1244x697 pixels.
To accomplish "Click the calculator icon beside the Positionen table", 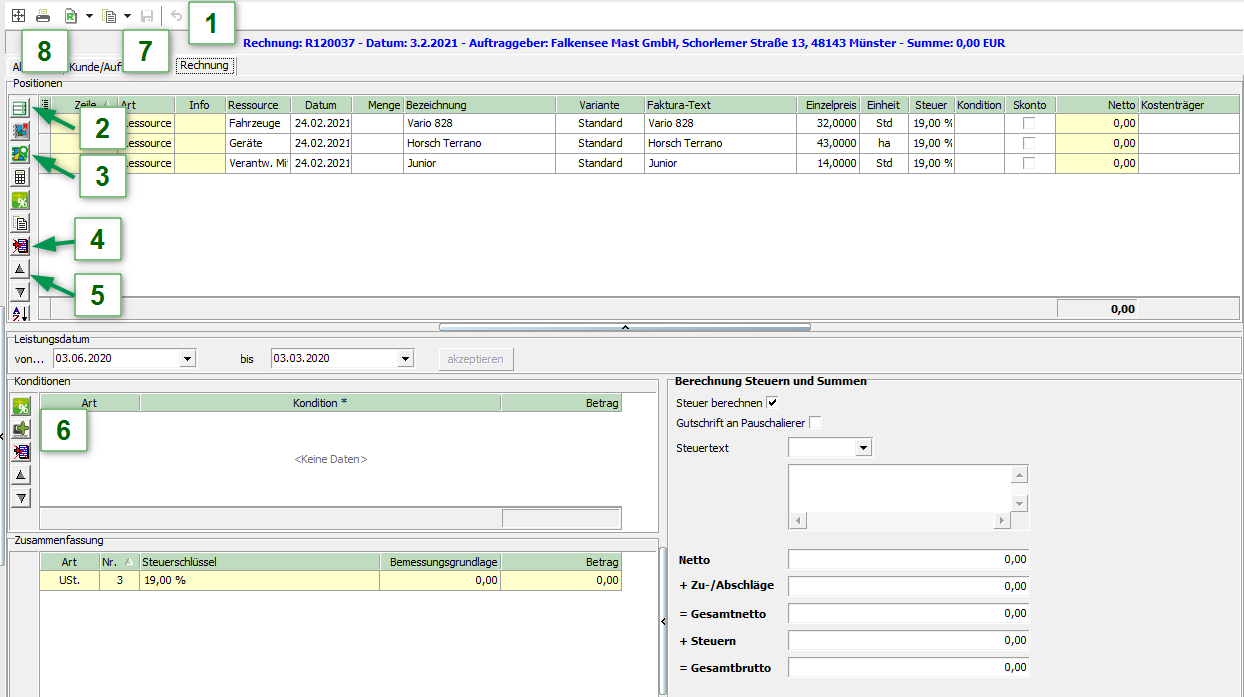I will click(20, 177).
